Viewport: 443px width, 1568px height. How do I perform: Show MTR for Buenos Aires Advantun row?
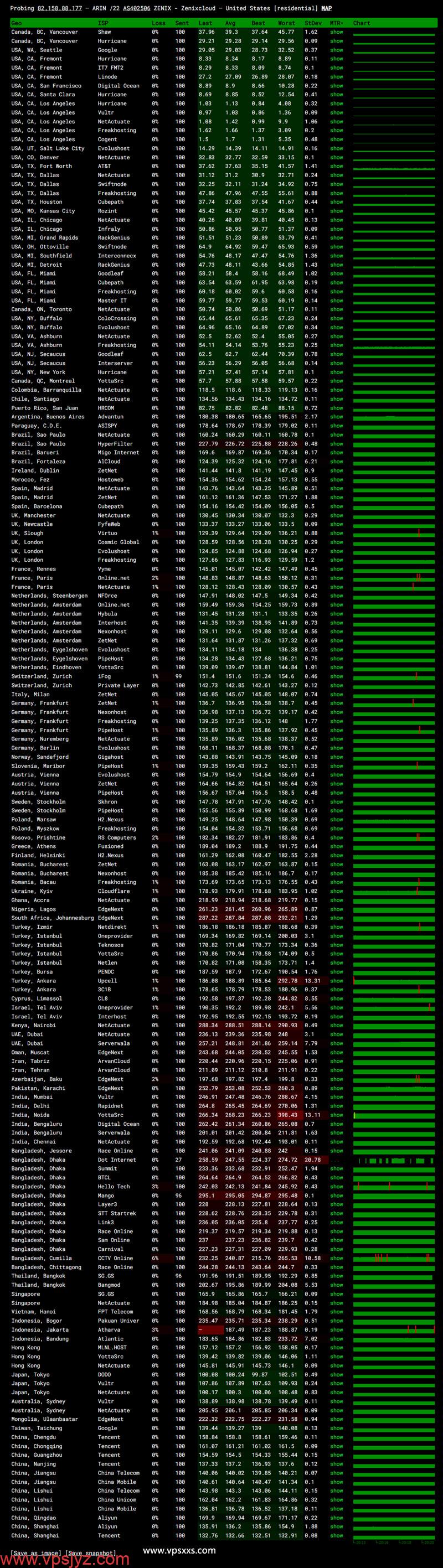336,417
